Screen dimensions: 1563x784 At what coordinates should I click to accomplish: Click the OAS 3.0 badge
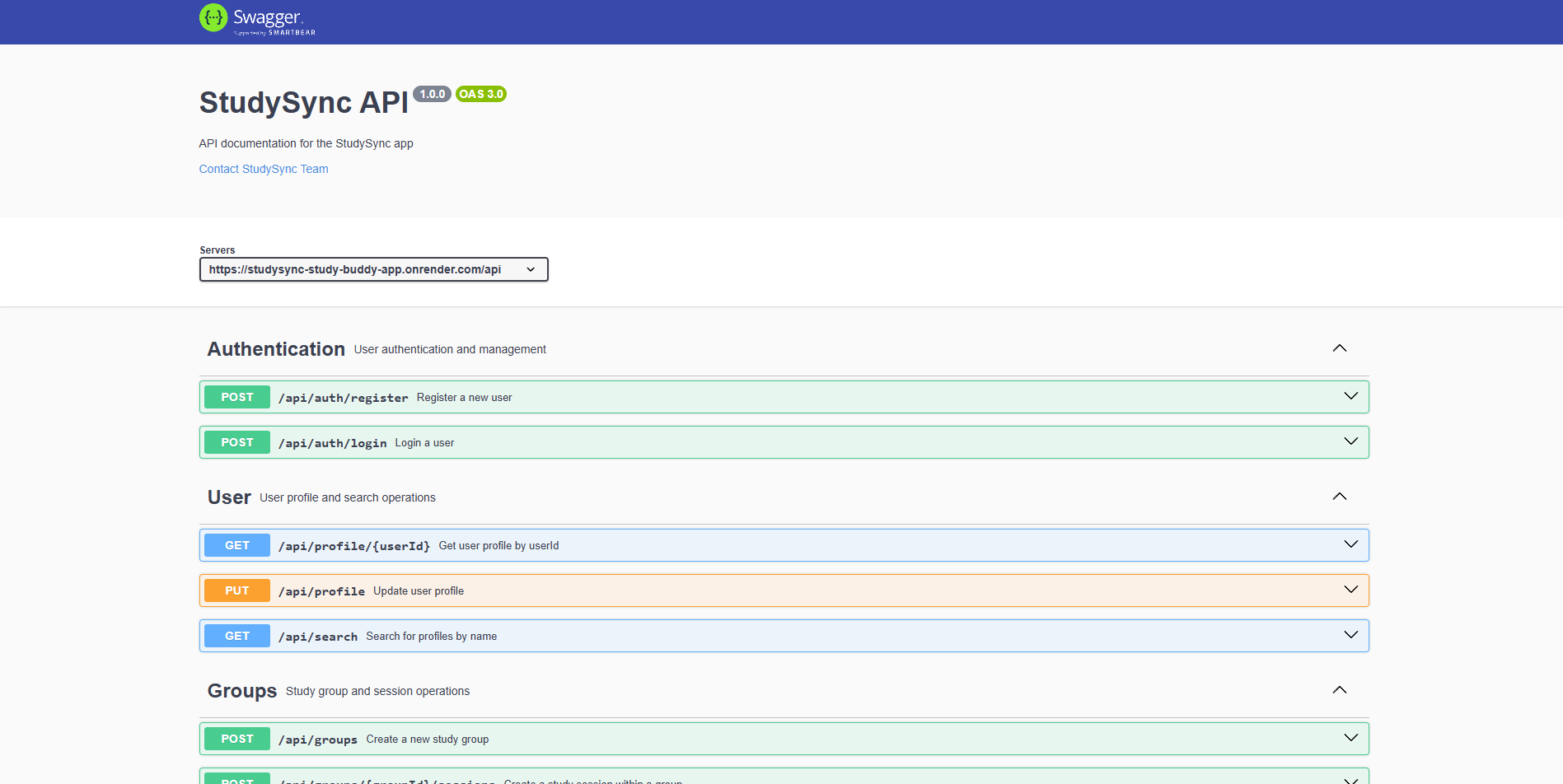(x=481, y=94)
